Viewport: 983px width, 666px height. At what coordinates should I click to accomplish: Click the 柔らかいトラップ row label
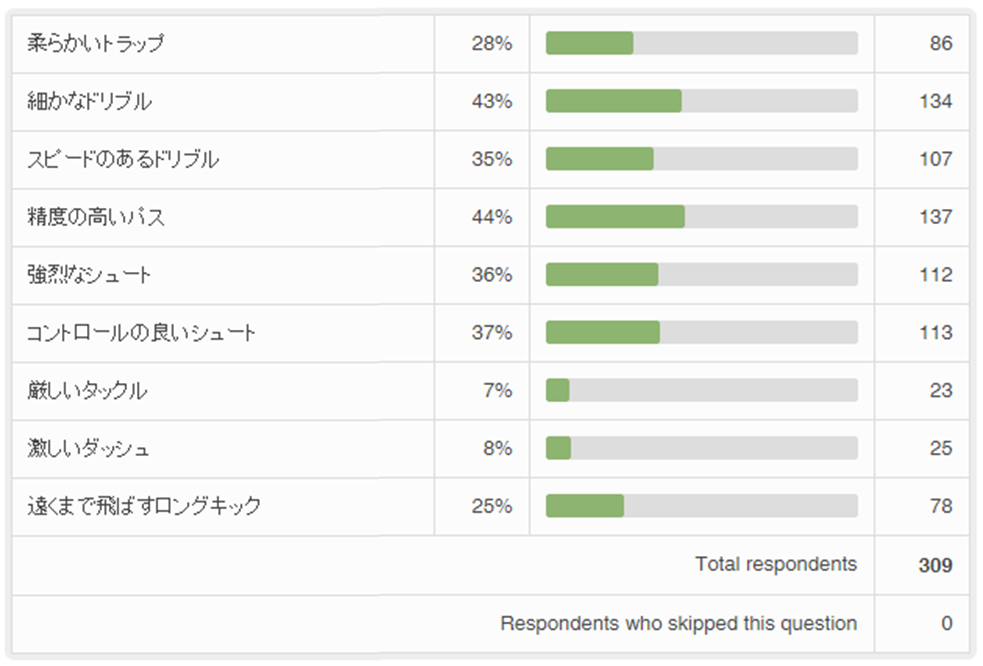(96, 44)
